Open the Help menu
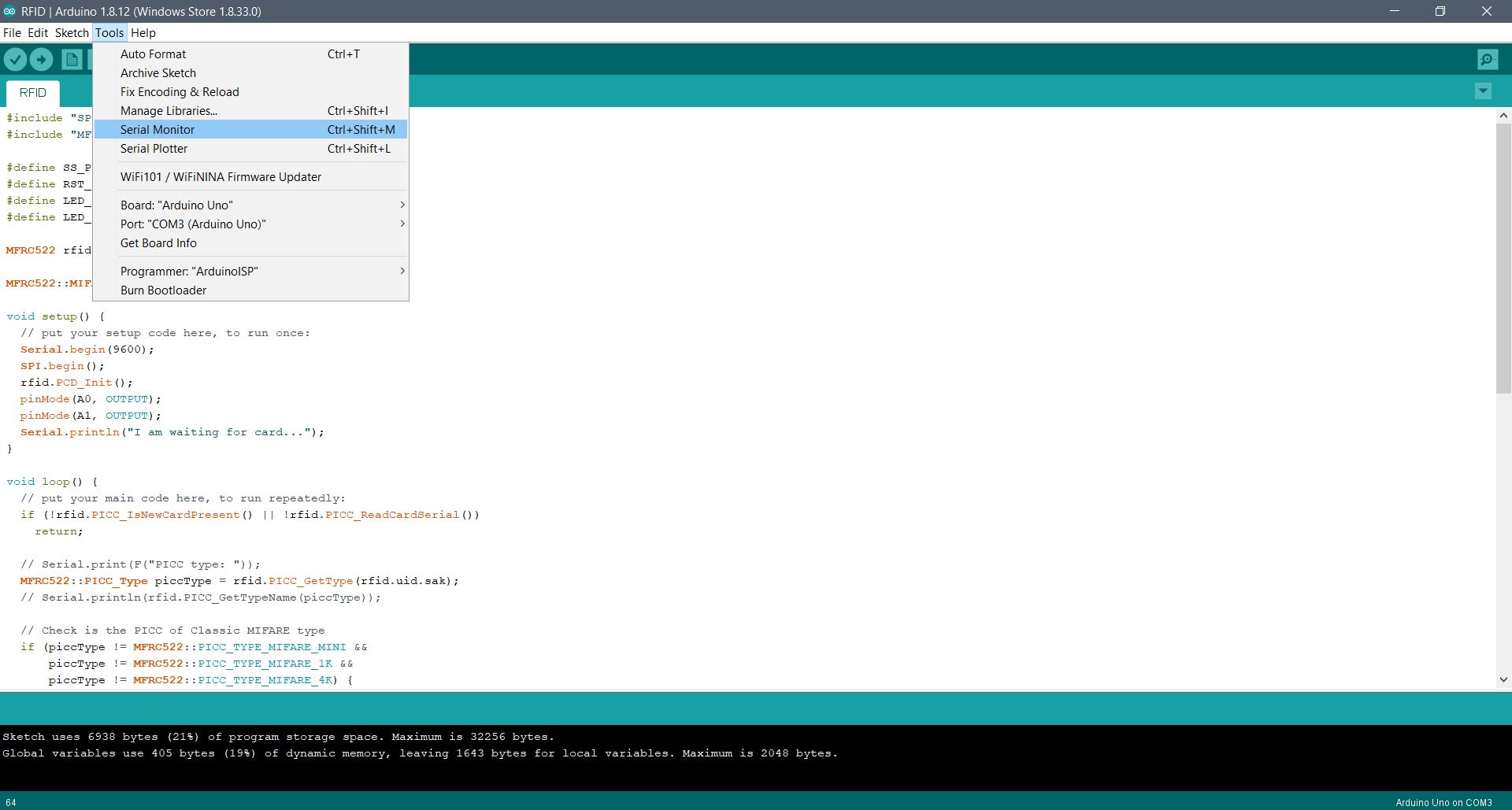This screenshot has height=810, width=1512. [143, 33]
